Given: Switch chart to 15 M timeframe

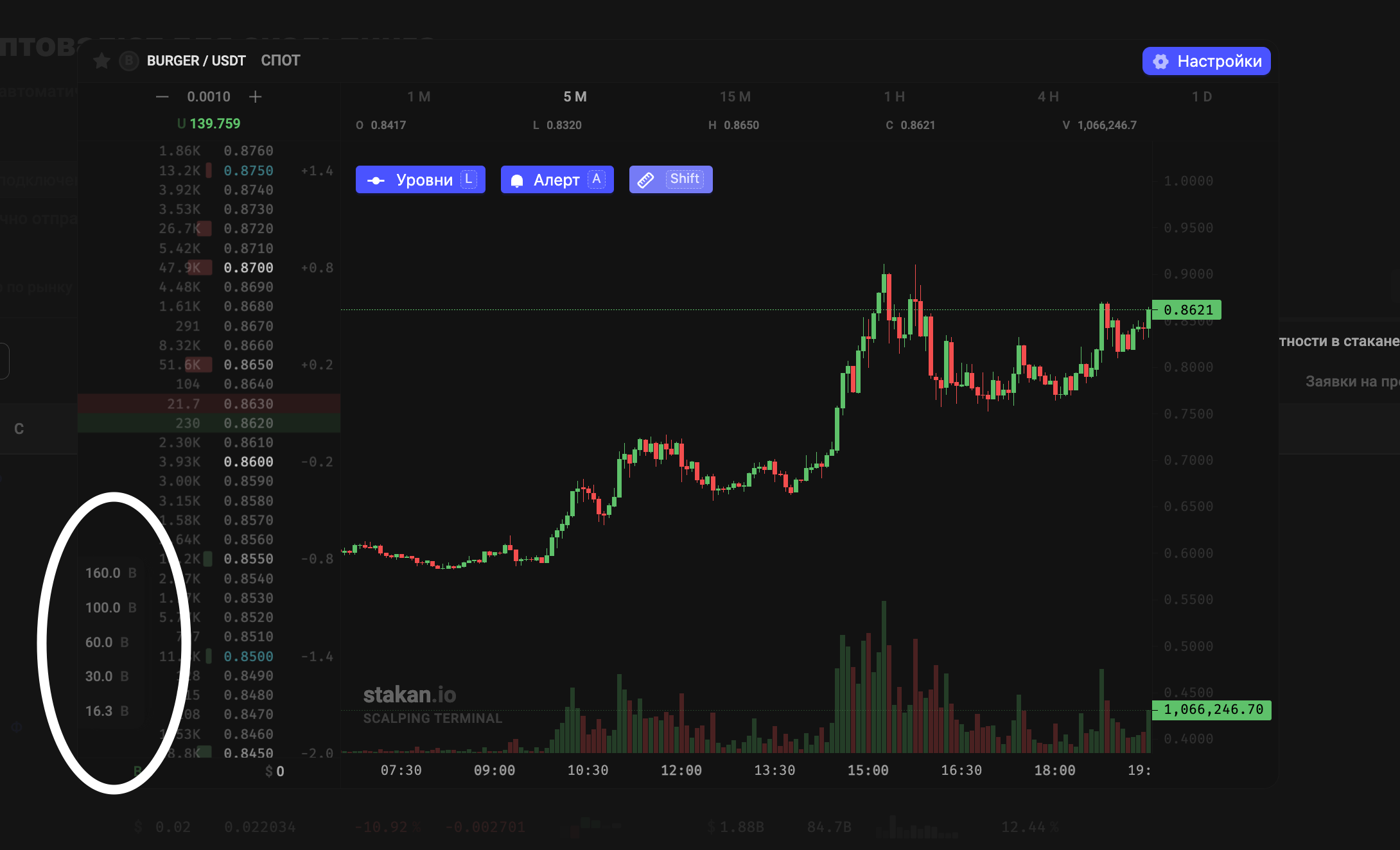Looking at the screenshot, I should tap(735, 97).
